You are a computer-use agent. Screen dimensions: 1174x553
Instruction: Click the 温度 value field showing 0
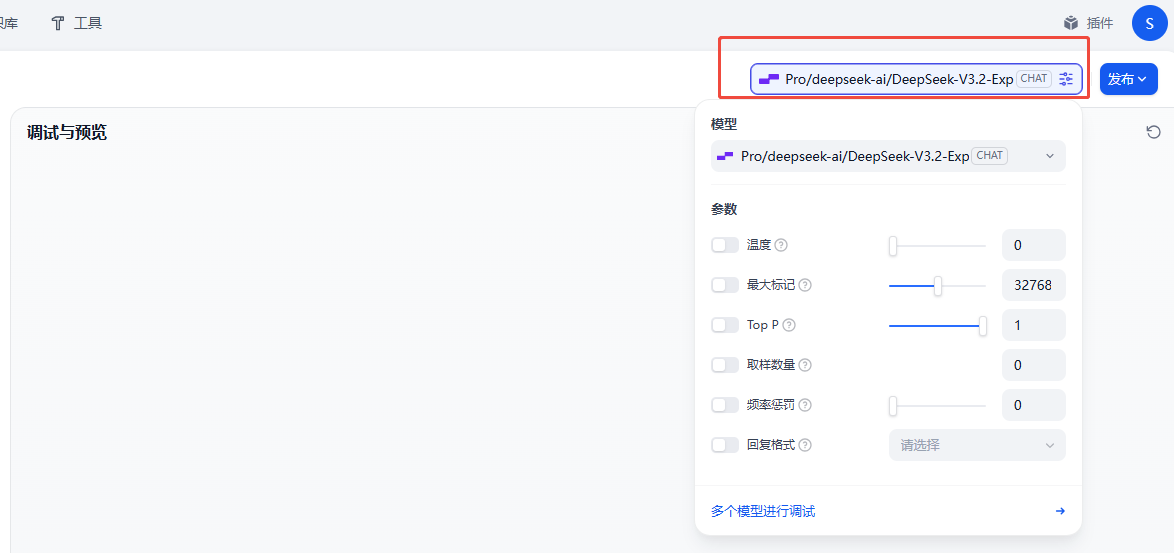click(x=1034, y=245)
